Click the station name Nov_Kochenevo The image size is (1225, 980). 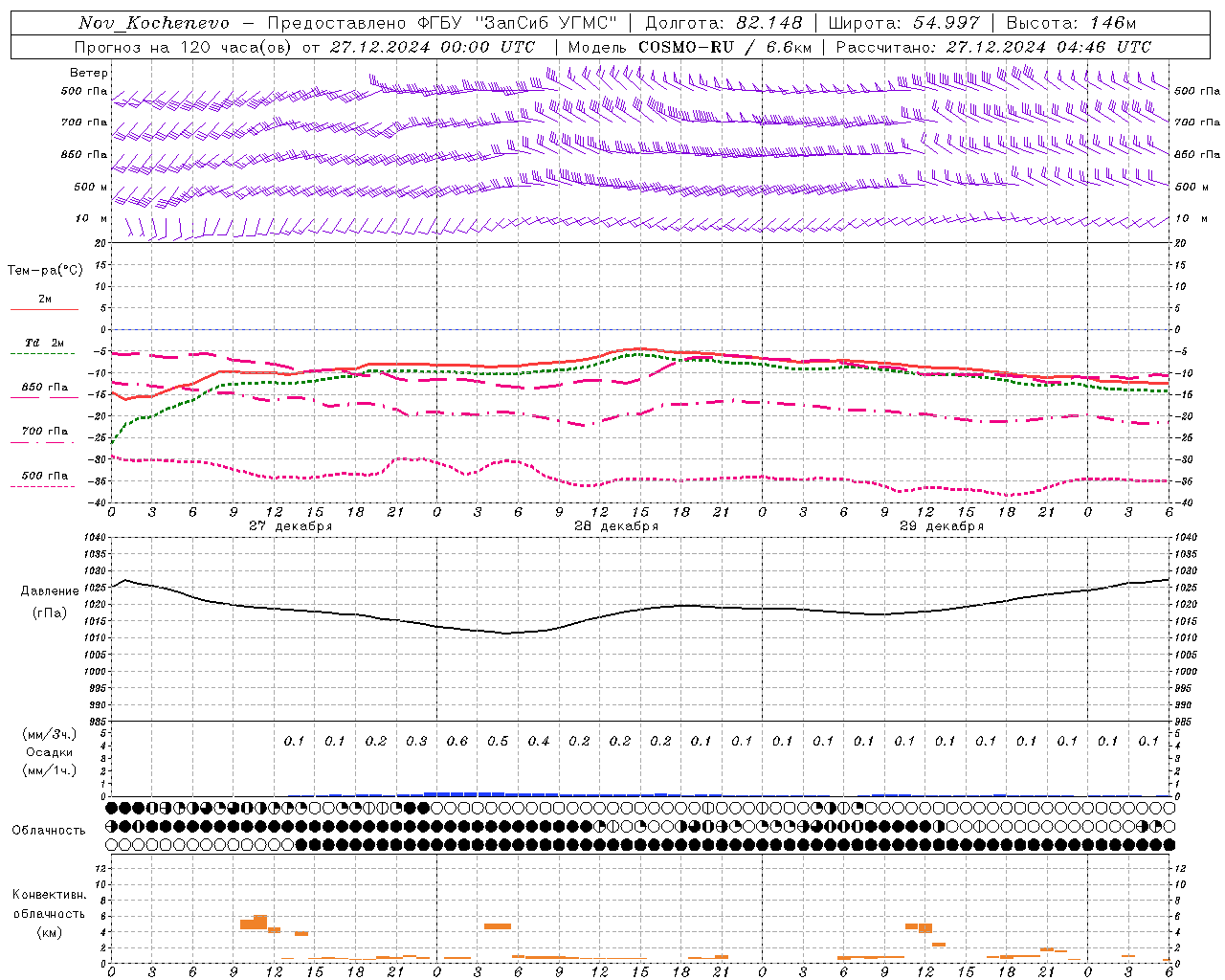click(x=154, y=23)
